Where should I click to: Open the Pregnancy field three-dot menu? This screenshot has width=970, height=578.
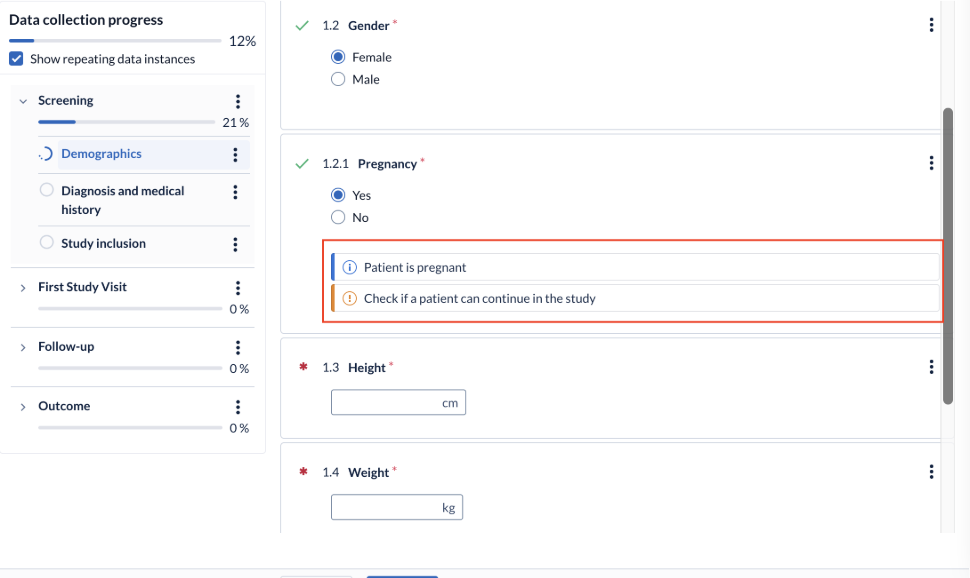(931, 163)
